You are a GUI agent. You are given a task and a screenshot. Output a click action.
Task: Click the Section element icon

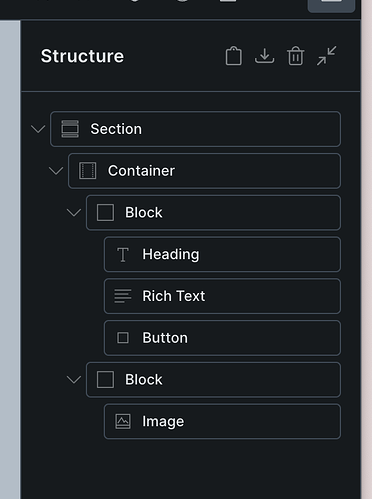[70, 129]
